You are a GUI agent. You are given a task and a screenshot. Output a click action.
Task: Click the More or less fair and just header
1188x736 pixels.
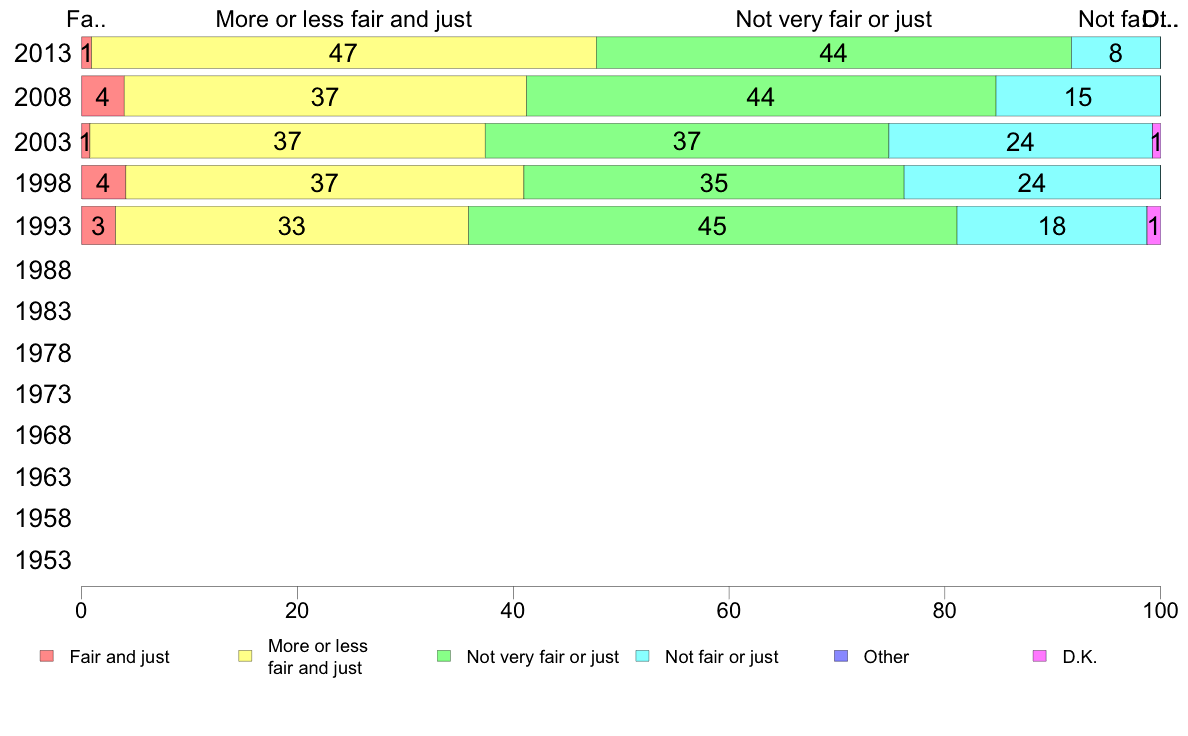coord(344,19)
